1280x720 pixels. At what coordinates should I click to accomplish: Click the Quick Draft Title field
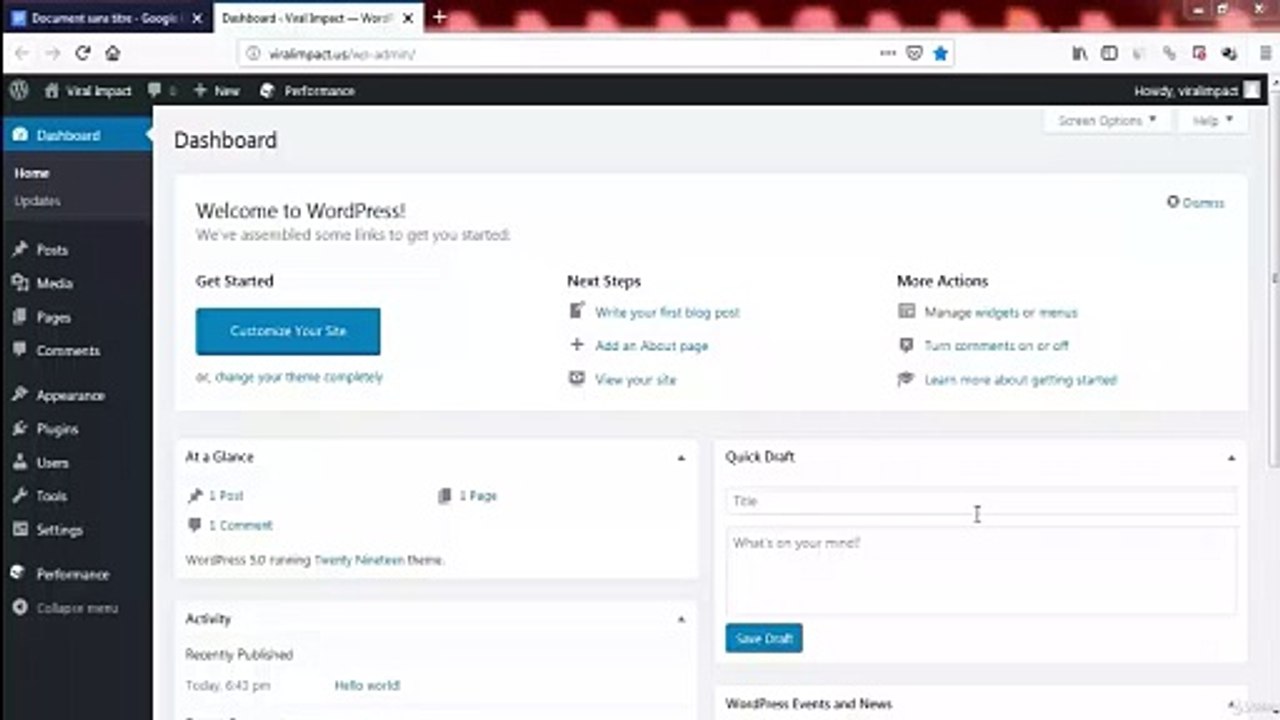[981, 501]
